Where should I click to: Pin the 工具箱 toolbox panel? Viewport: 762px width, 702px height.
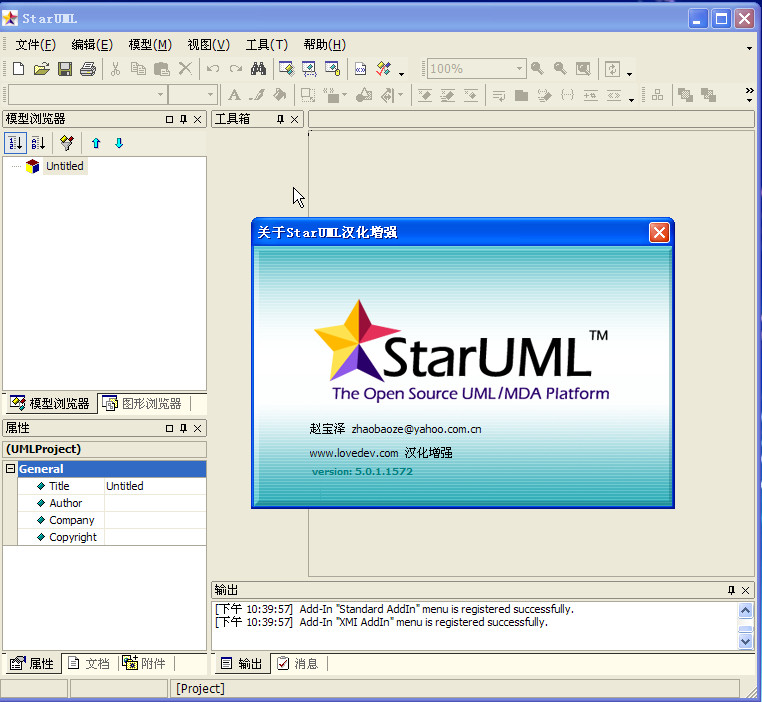pos(280,119)
